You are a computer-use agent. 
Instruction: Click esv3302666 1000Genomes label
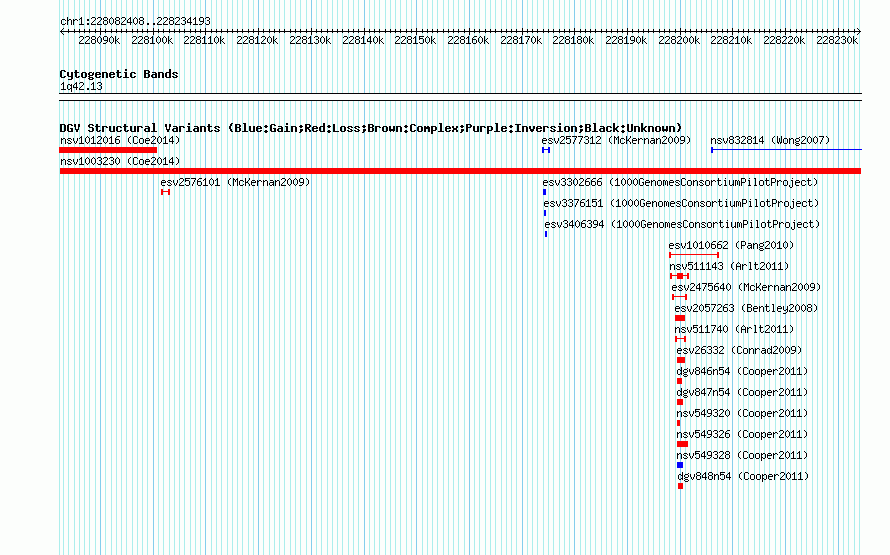tap(681, 182)
